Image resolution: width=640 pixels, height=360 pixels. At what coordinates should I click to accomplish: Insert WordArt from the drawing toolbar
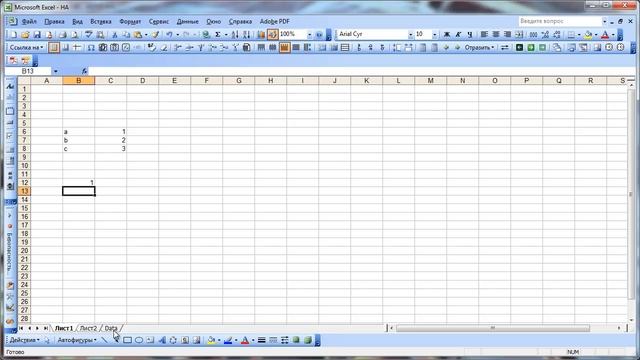162,340
